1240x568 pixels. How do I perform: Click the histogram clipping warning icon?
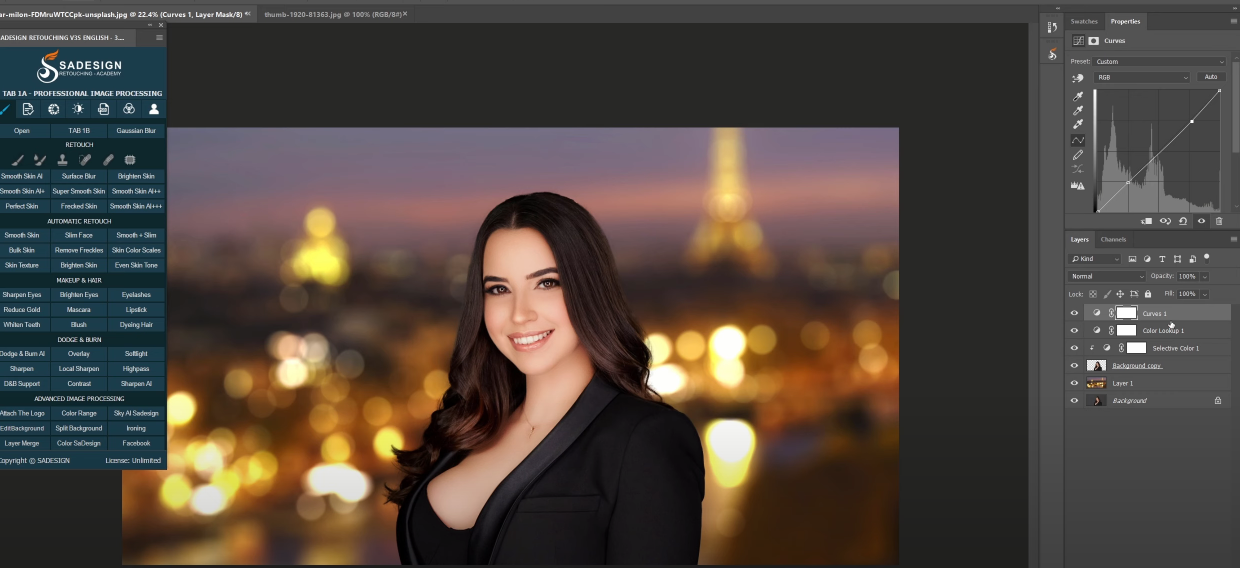(1078, 185)
